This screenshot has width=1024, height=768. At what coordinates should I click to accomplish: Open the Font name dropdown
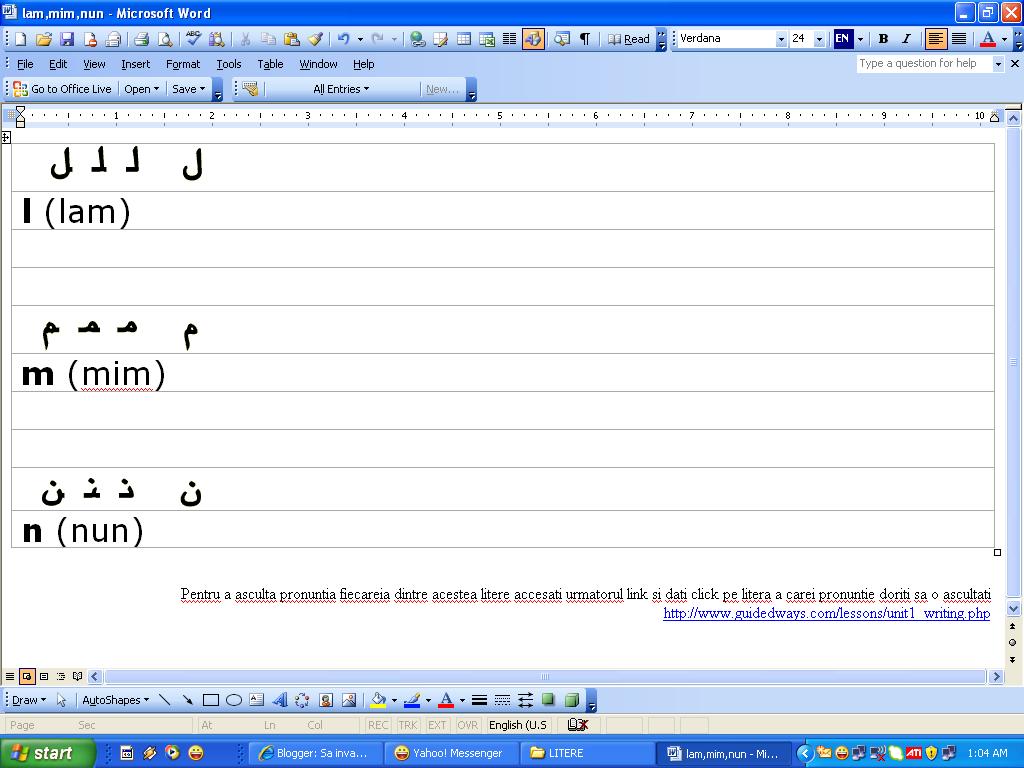[781, 39]
